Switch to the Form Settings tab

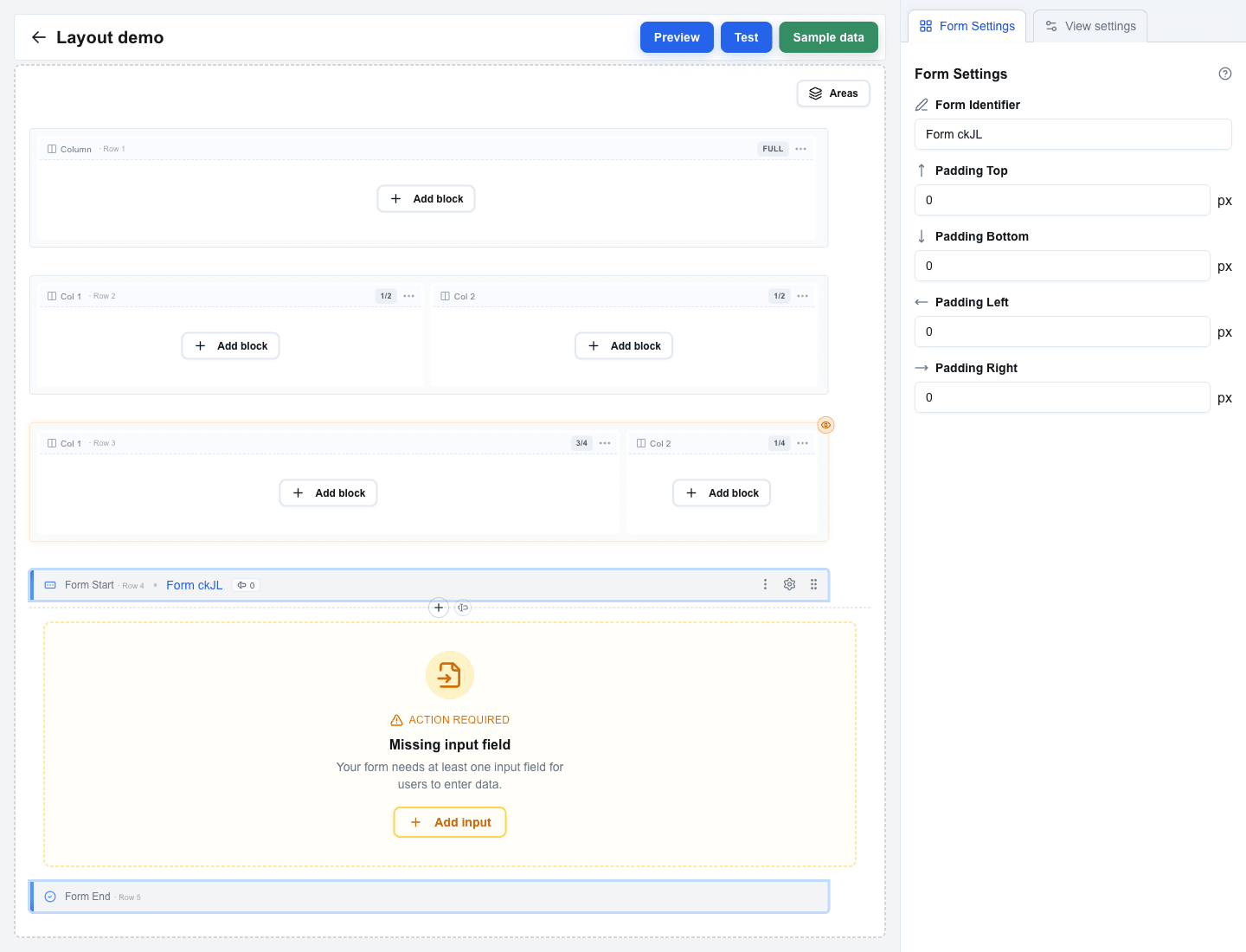pyautogui.click(x=967, y=26)
